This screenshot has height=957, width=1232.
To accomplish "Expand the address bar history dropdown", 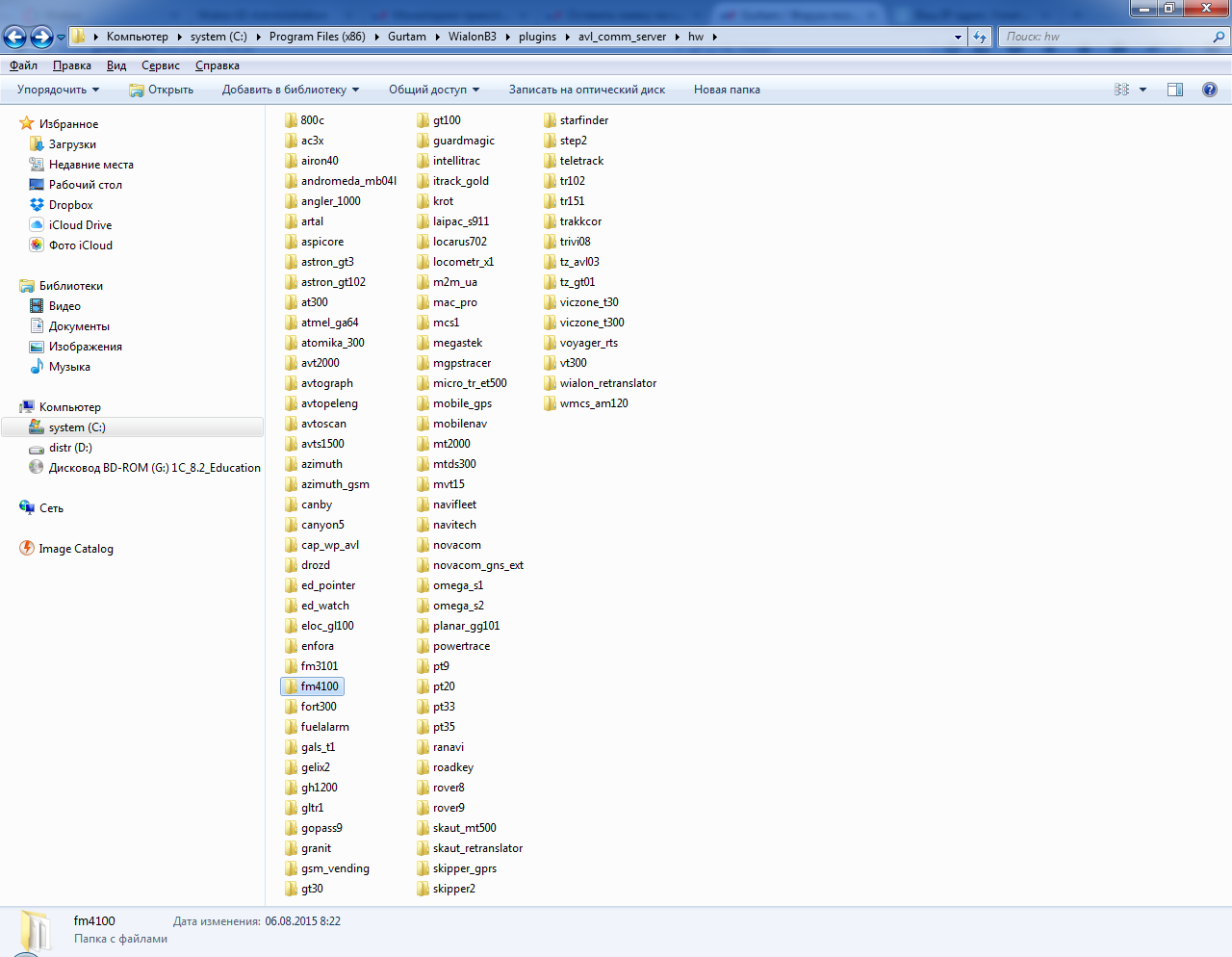I will [958, 37].
